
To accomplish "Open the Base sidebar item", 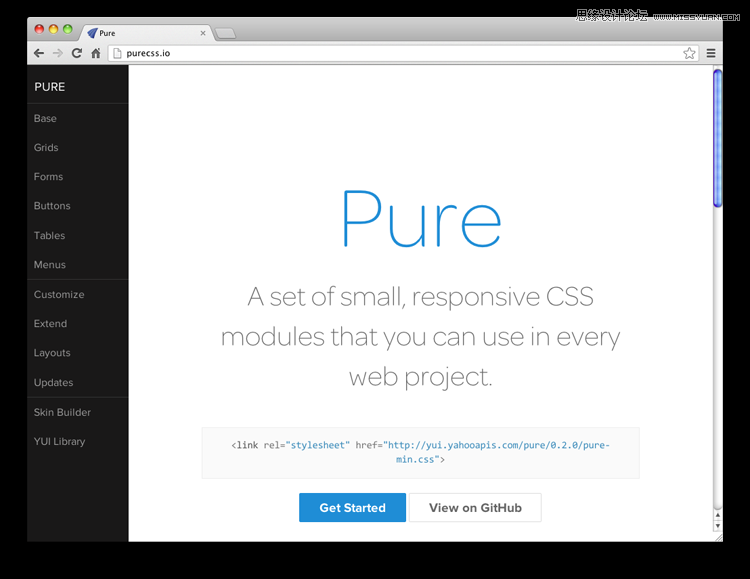I will (x=45, y=118).
